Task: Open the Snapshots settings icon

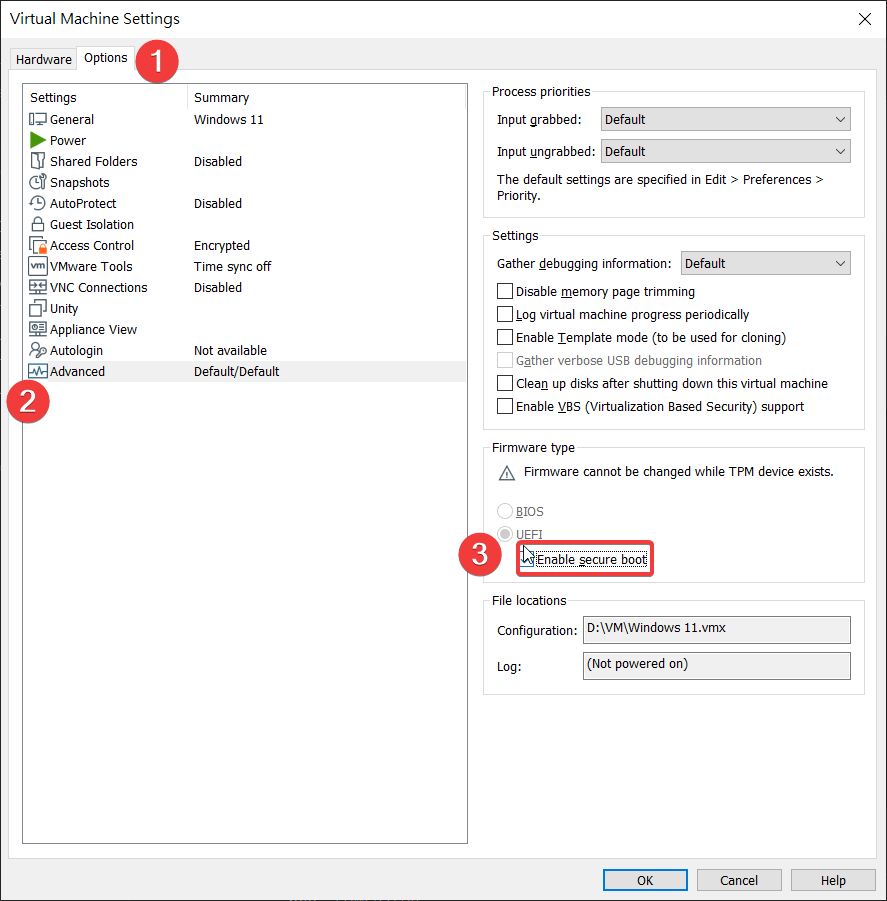Action: point(38,183)
